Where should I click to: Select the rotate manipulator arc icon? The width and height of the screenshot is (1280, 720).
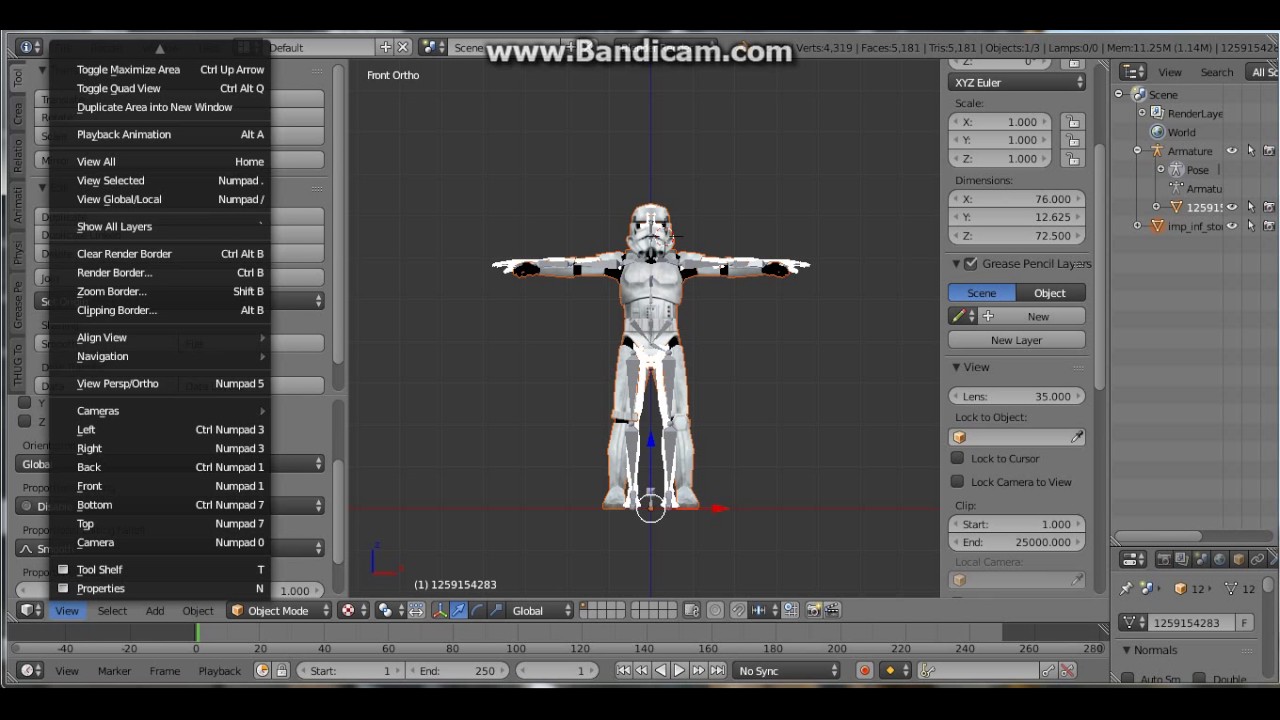[x=477, y=611]
